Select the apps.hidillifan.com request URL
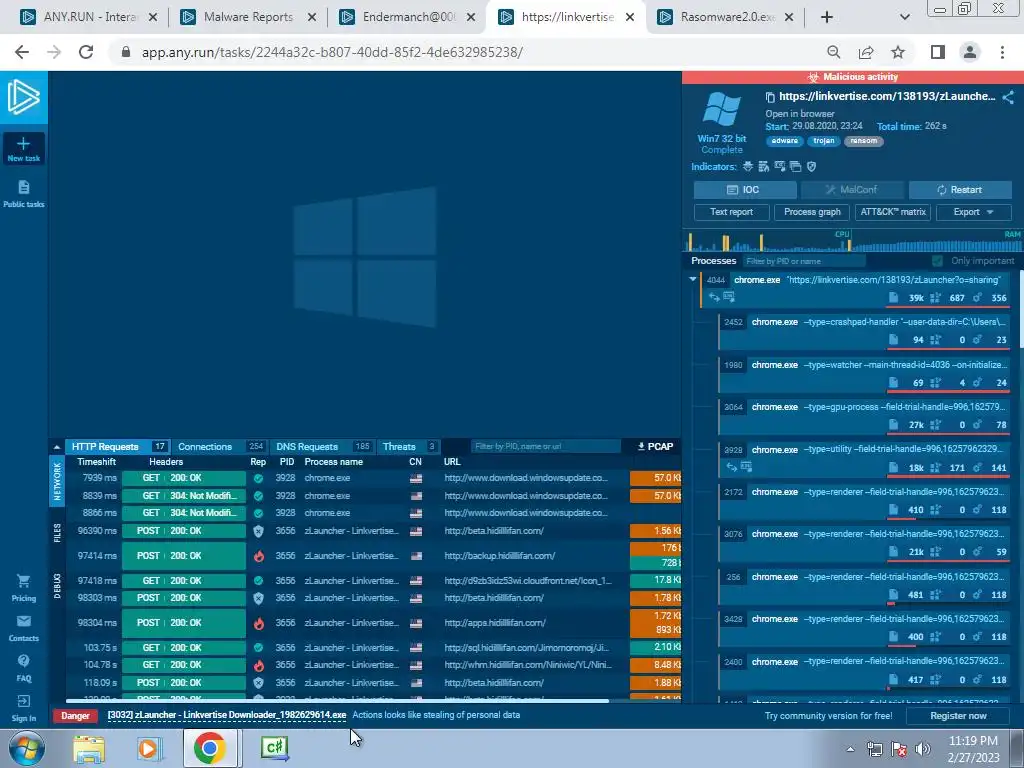The image size is (1024, 768). (x=494, y=623)
